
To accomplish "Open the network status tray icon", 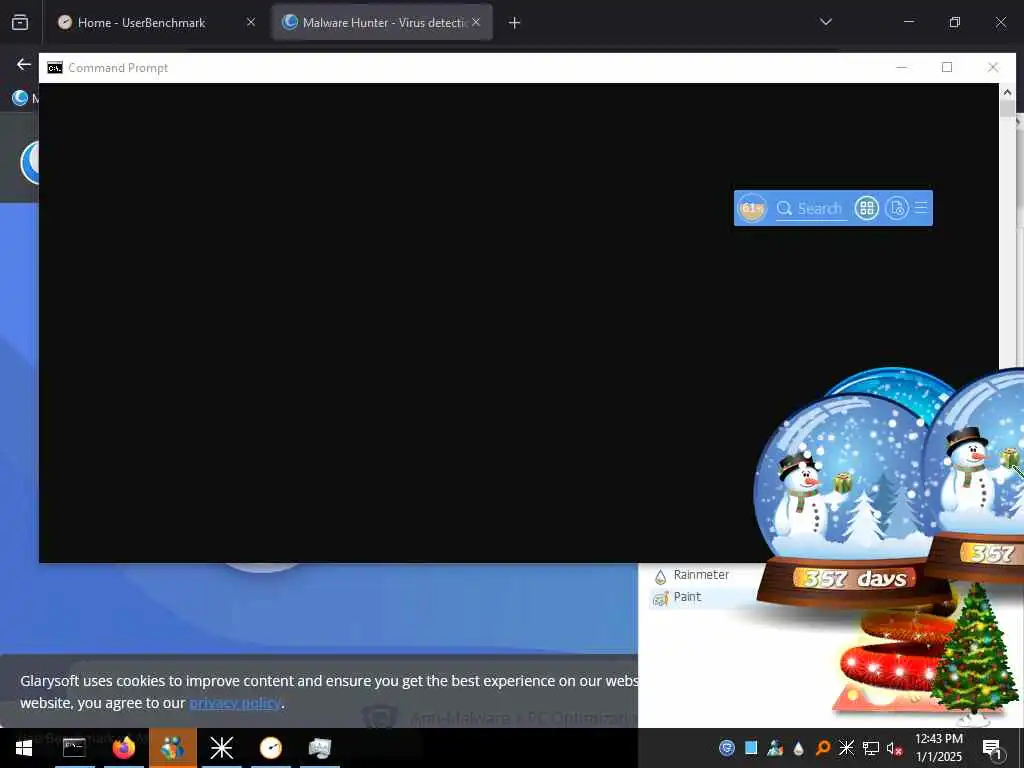I will [x=871, y=748].
